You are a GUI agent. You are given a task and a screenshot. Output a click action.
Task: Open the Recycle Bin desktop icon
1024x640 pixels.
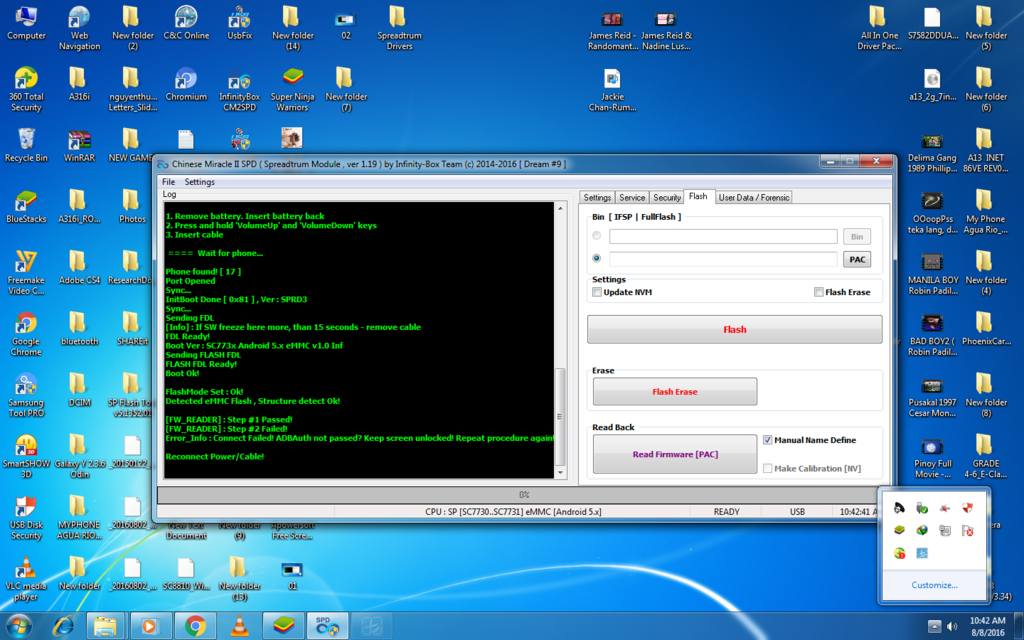coord(26,145)
